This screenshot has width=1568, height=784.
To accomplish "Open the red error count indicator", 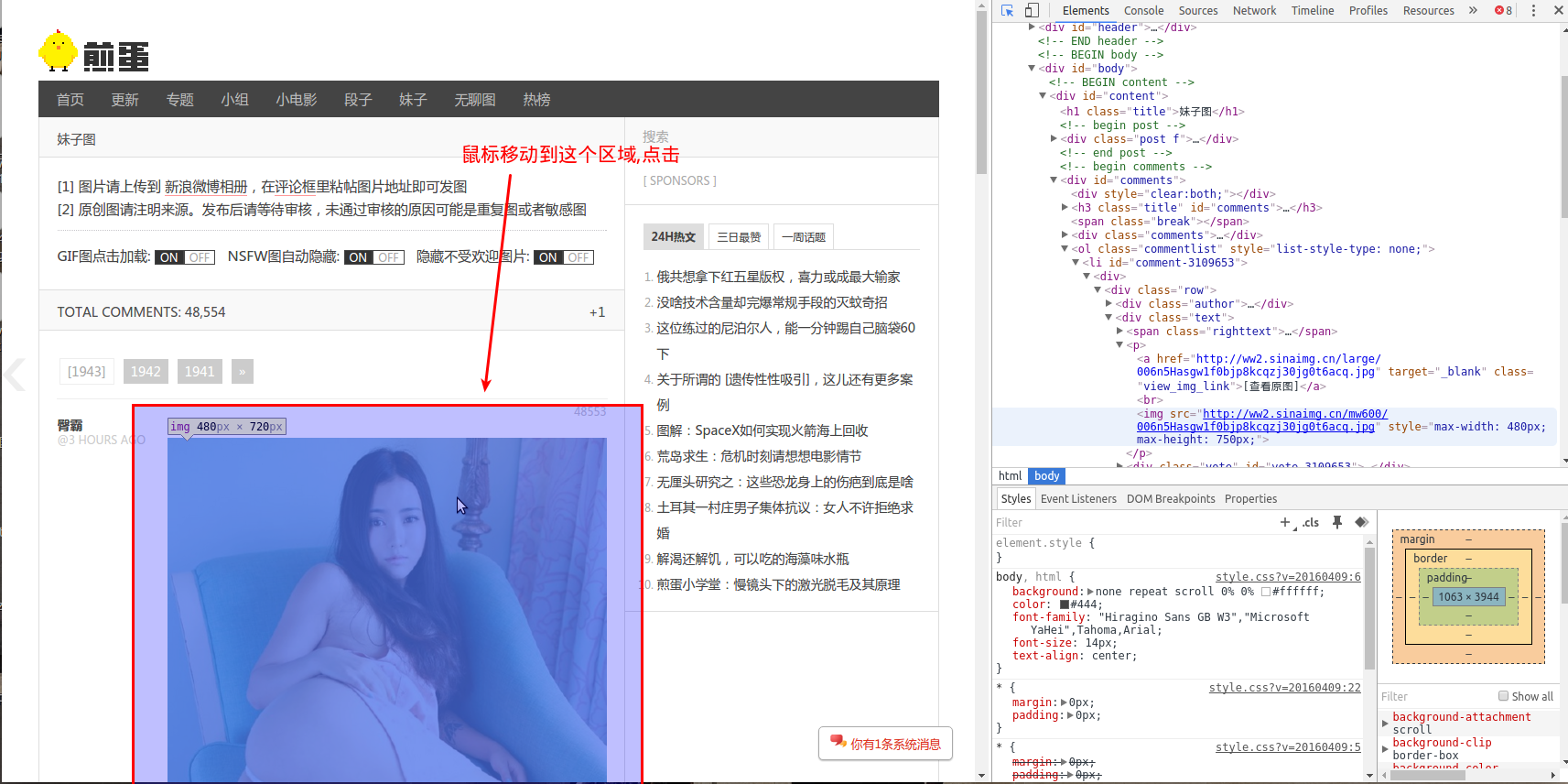I will tap(1503, 11).
